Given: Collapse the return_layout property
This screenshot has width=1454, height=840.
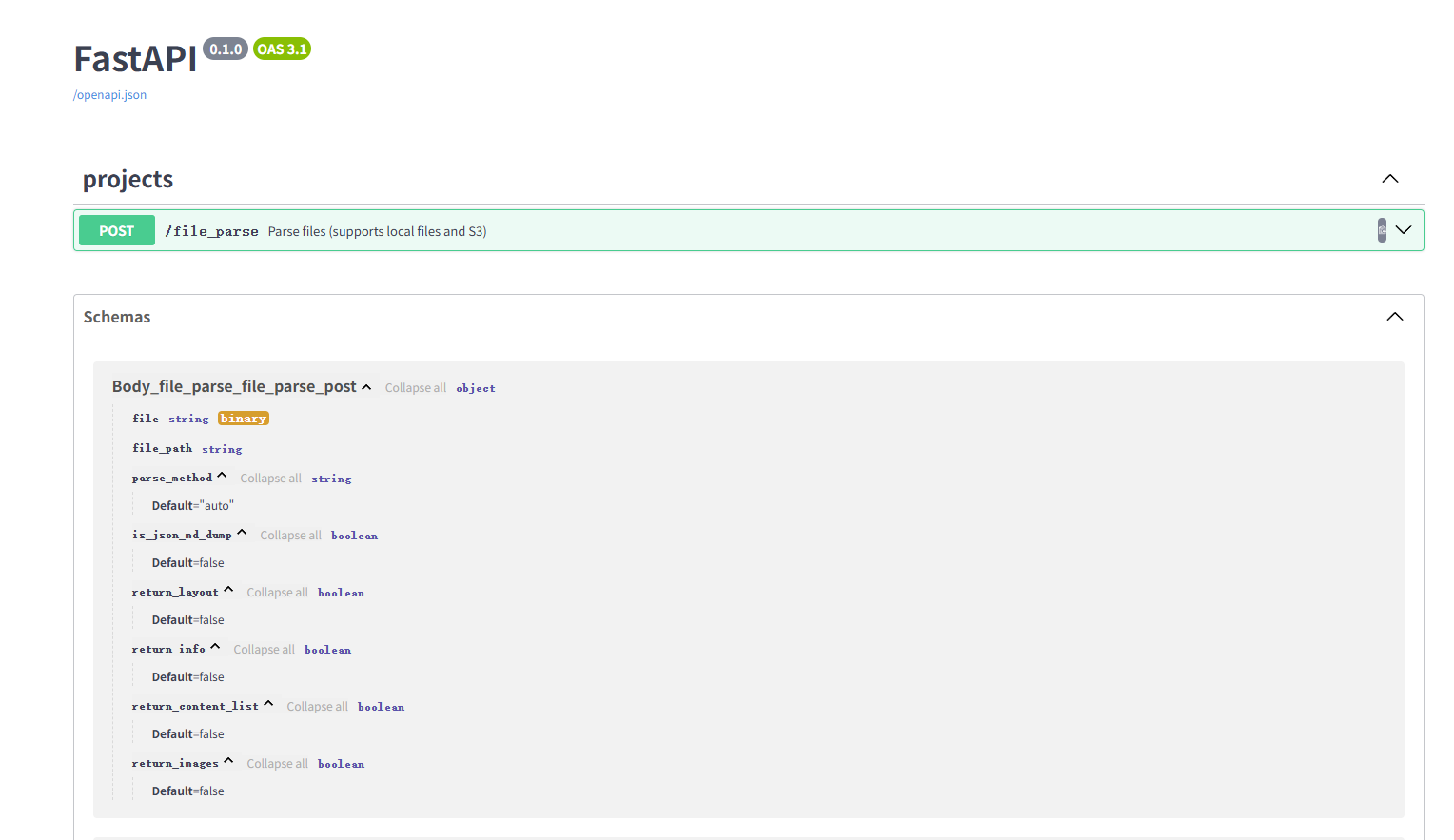Looking at the screenshot, I should click(x=228, y=590).
